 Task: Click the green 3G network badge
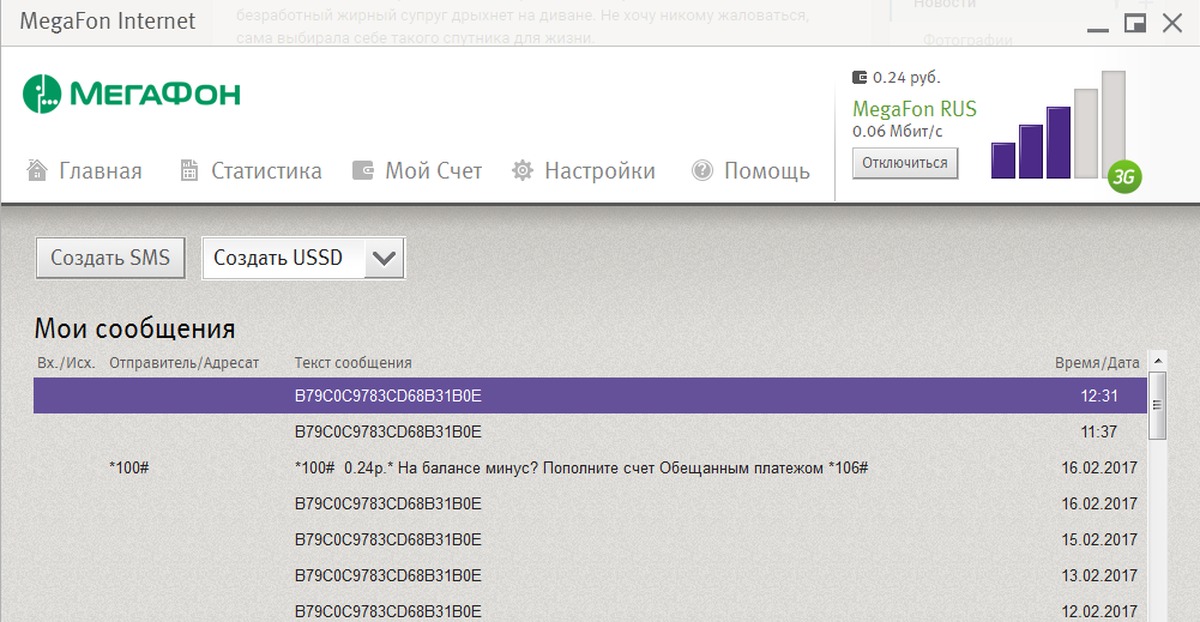pos(1124,177)
